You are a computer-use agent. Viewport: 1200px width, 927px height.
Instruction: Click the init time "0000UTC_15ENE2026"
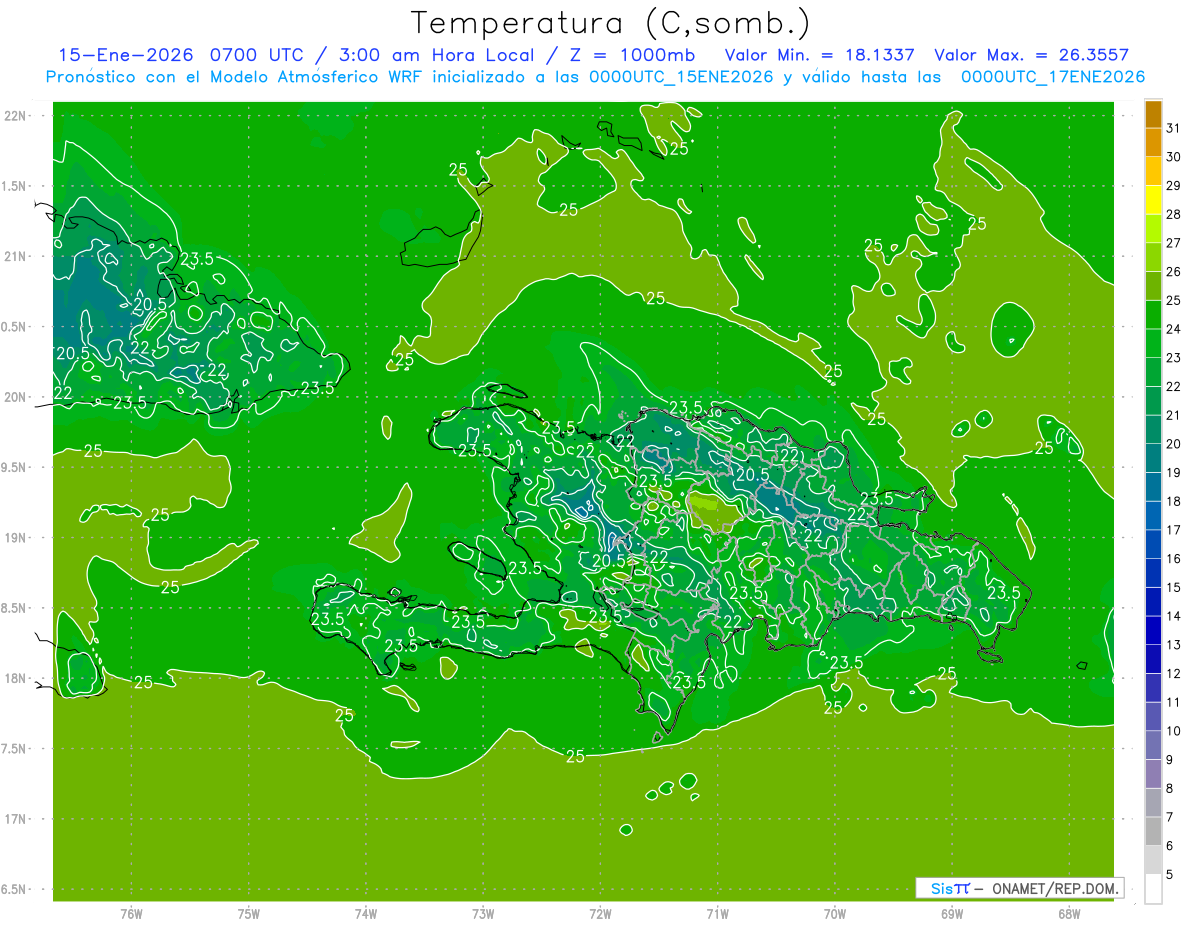tap(681, 77)
